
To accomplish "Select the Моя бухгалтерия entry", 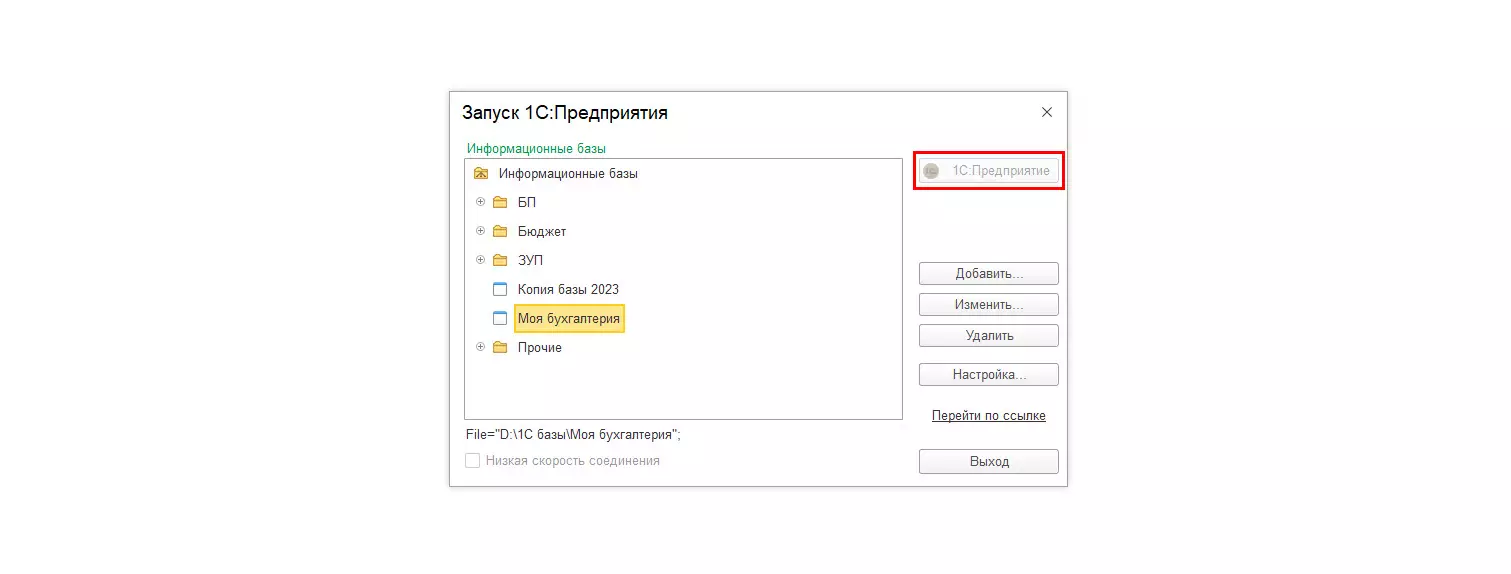I will coord(569,318).
